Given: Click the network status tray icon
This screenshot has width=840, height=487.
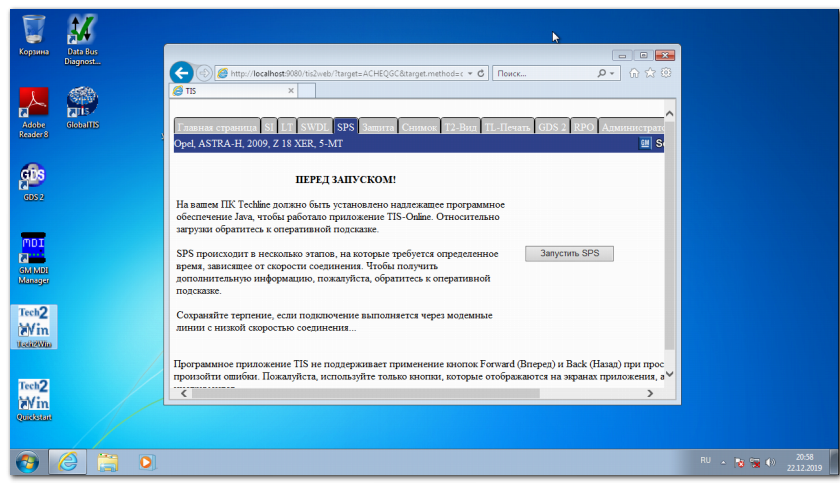Looking at the screenshot, I should tap(755, 462).
